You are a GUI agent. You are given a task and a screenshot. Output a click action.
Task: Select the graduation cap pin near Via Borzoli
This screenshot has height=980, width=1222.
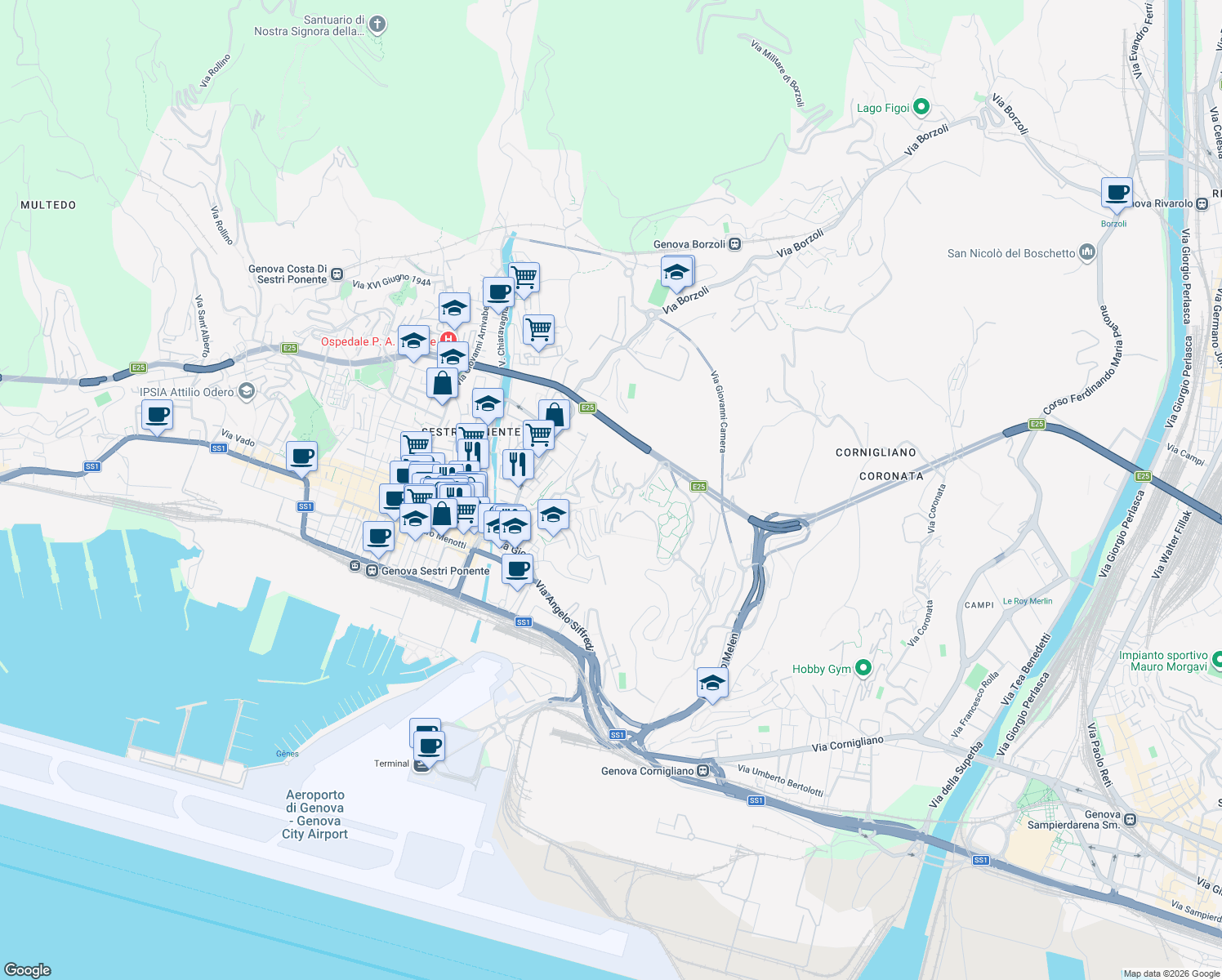pyautogui.click(x=676, y=272)
